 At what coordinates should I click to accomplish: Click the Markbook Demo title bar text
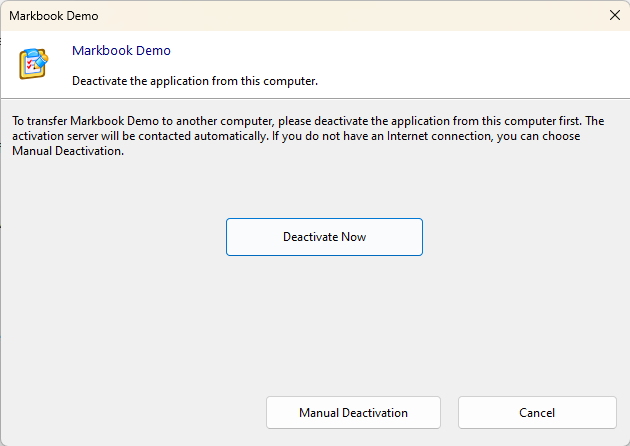[54, 16]
